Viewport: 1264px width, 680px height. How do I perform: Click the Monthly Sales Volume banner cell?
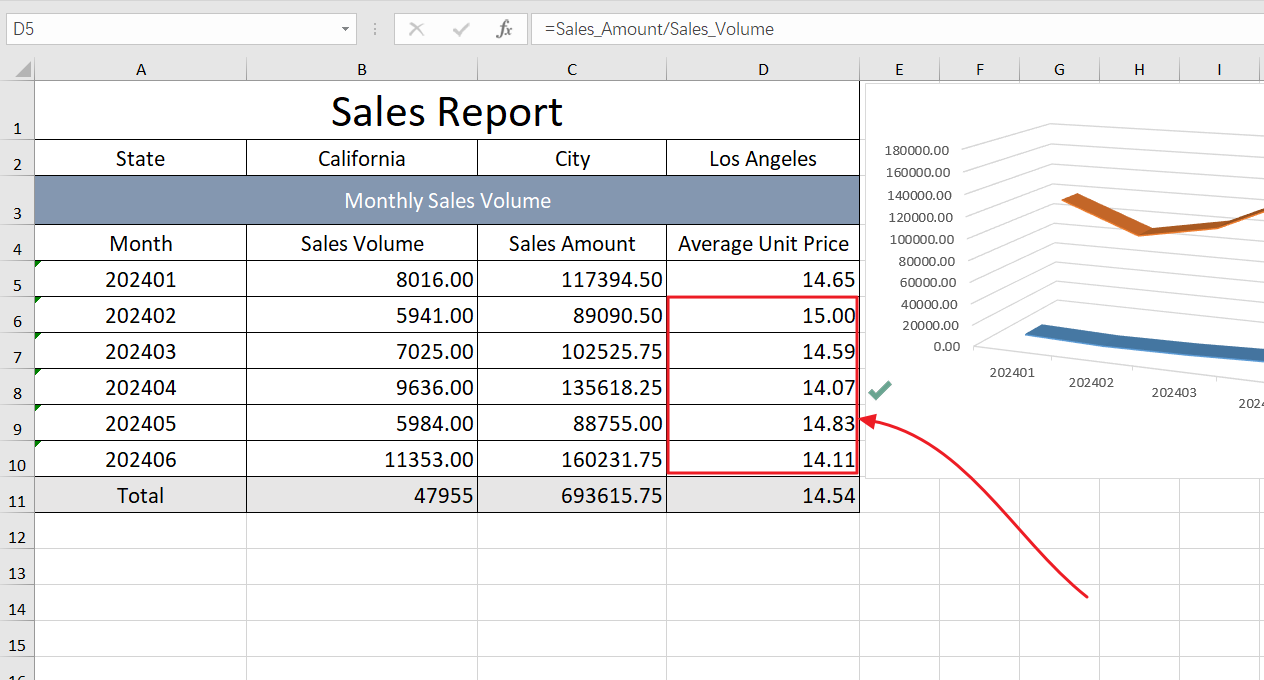point(446,201)
